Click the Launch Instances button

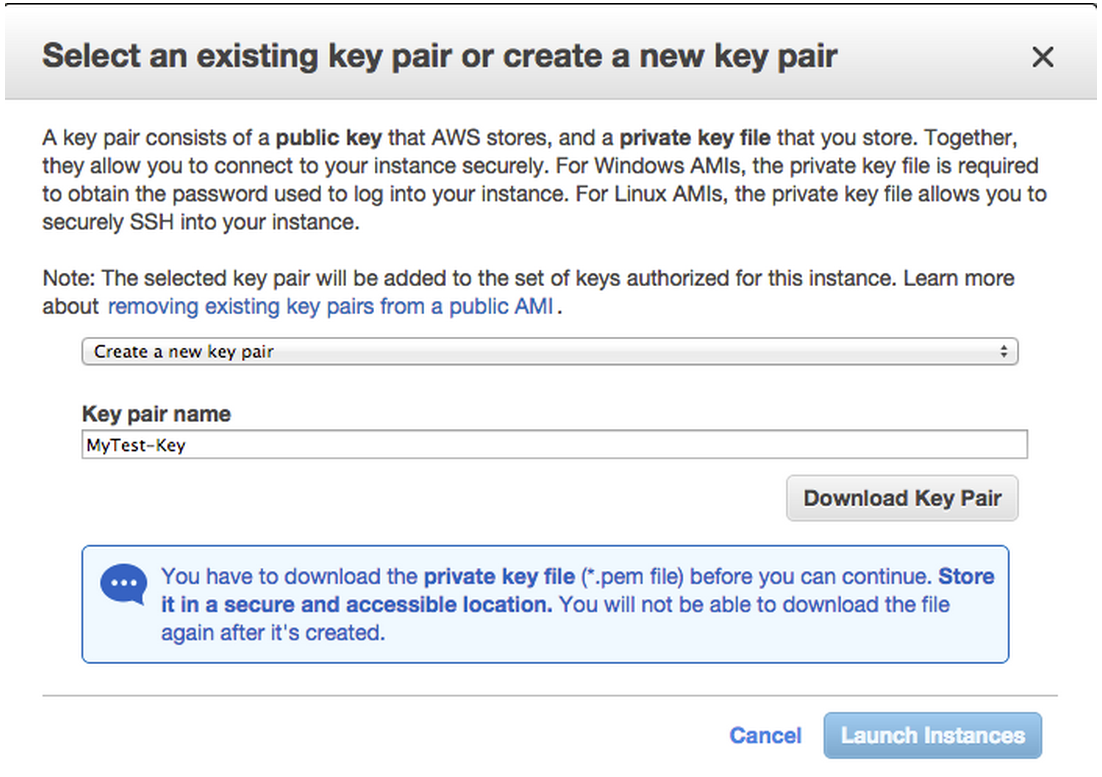coord(932,736)
